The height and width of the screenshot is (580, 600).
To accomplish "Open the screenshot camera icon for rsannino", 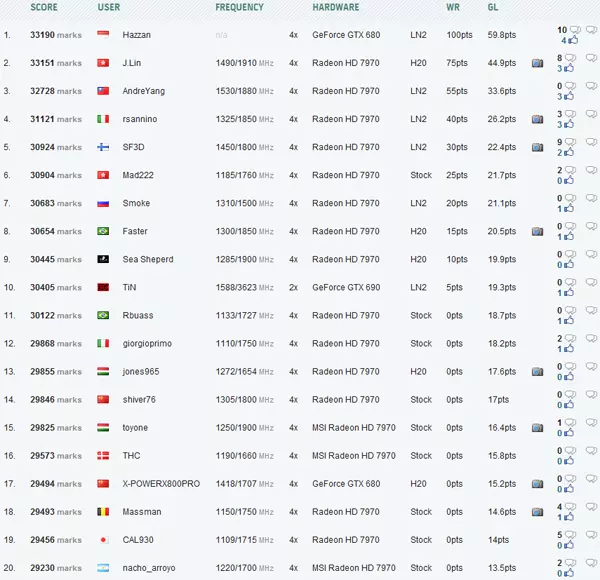I will [538, 119].
